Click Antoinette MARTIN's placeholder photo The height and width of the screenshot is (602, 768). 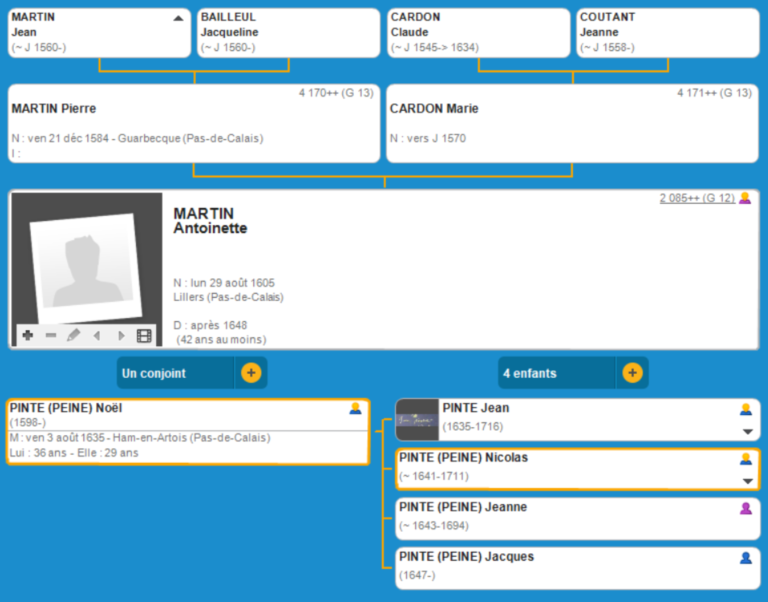pyautogui.click(x=86, y=260)
